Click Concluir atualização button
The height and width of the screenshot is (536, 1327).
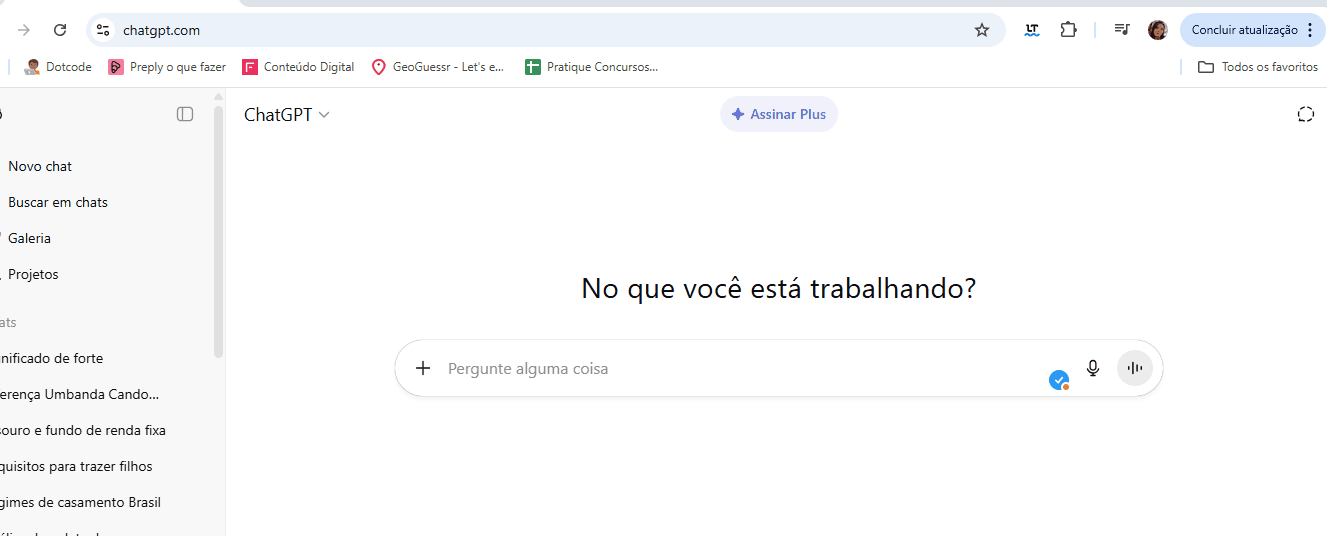click(1253, 30)
